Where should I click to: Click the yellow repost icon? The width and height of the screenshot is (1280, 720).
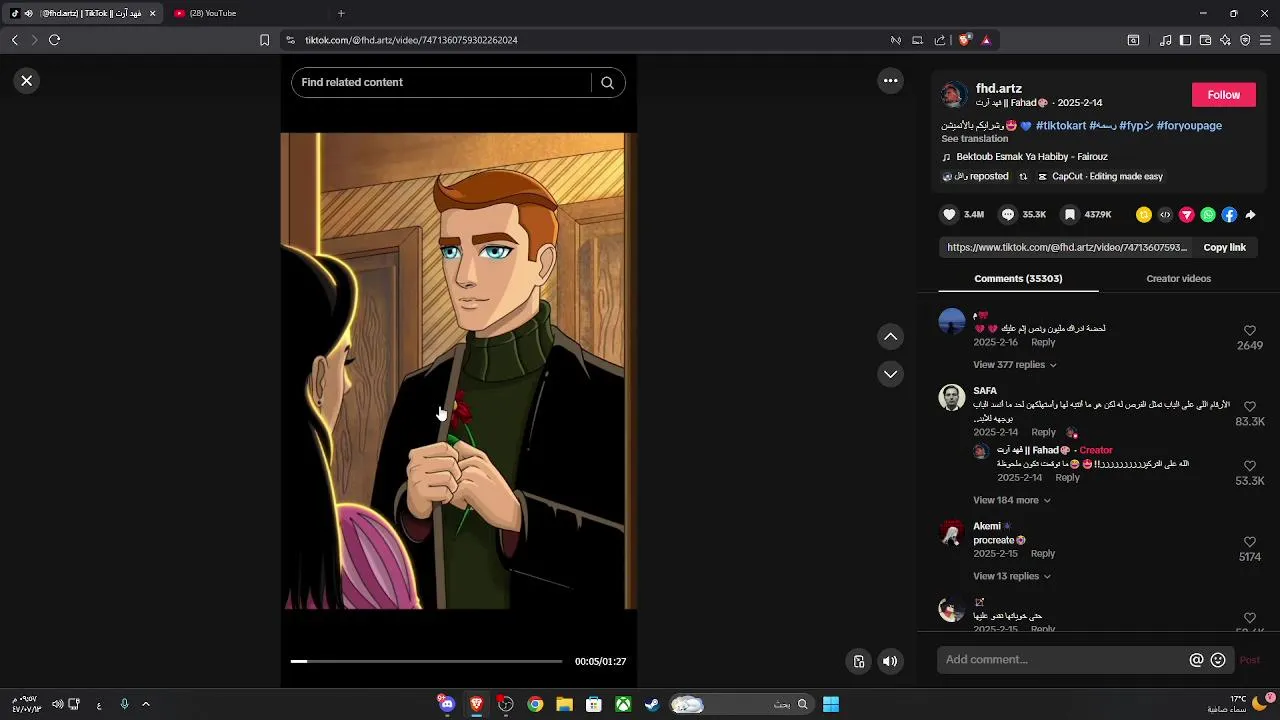(1144, 215)
